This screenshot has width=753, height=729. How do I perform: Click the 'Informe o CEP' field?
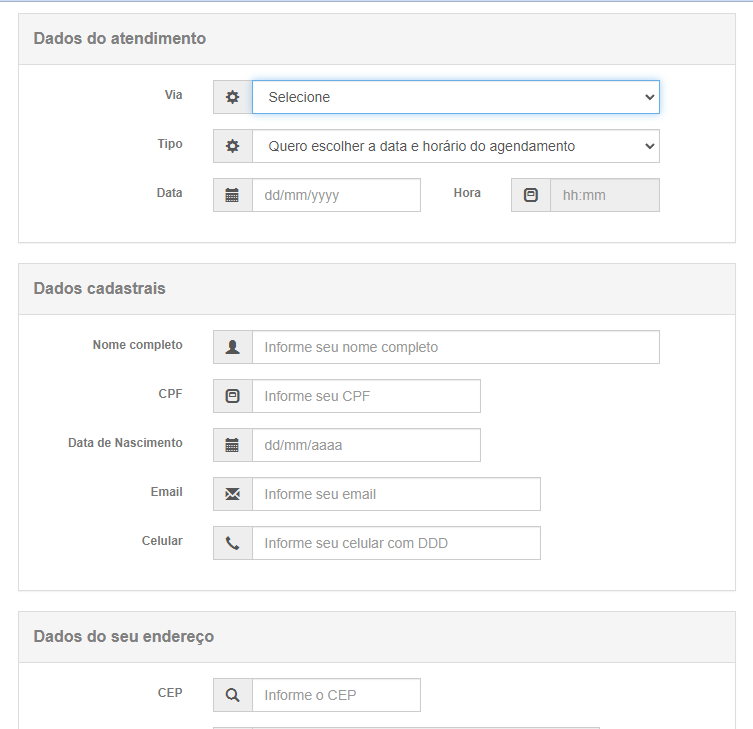(336, 695)
